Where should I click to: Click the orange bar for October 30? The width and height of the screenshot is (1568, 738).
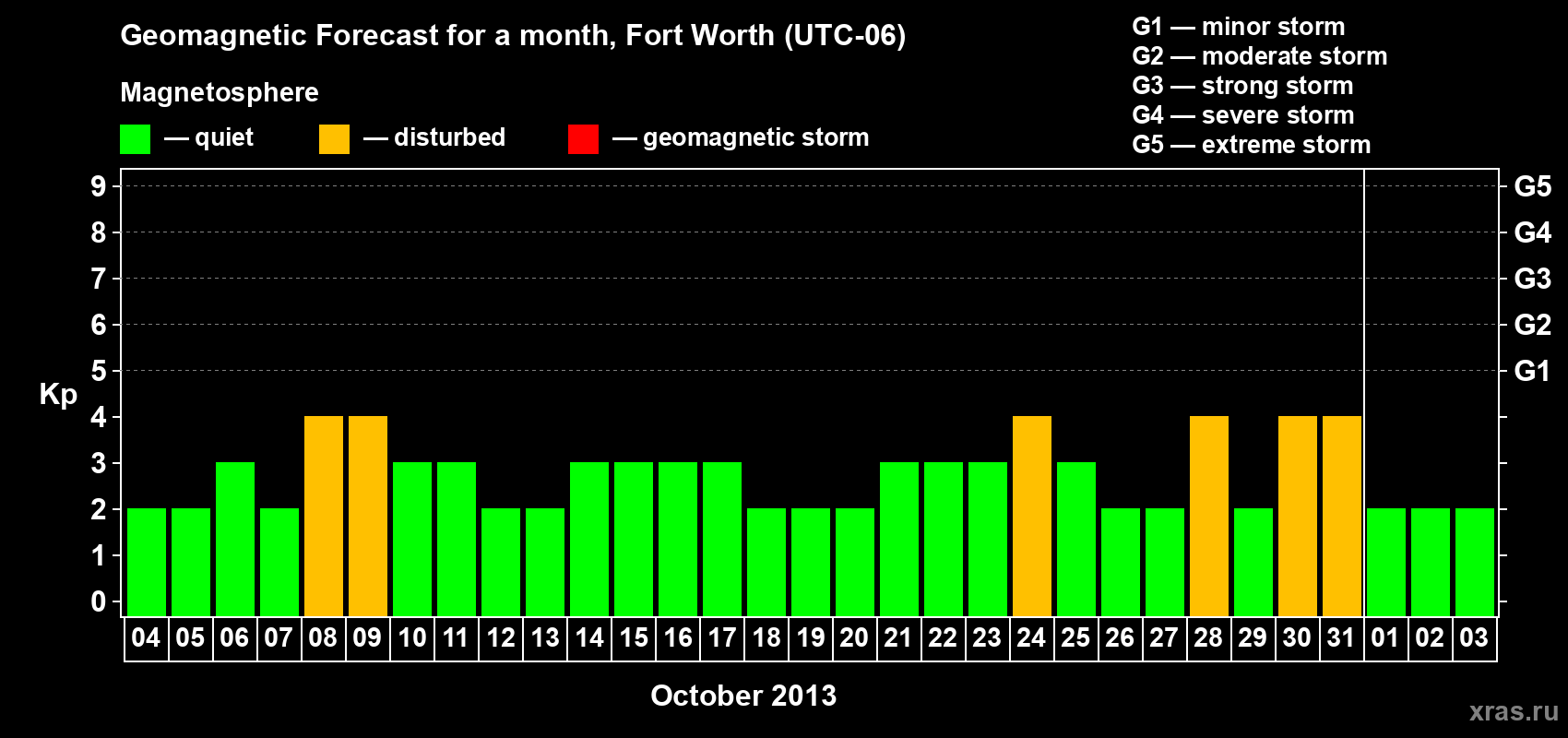click(x=1298, y=517)
